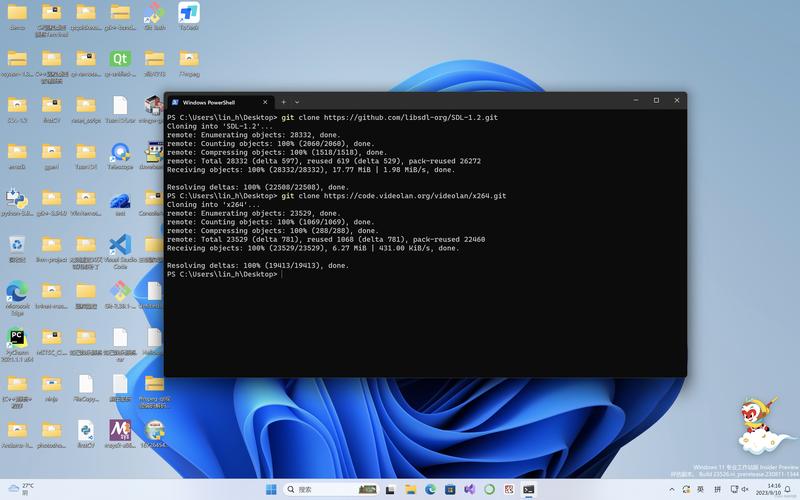Close the Windows PowerShell tab
The image size is (800, 500).
click(265, 102)
